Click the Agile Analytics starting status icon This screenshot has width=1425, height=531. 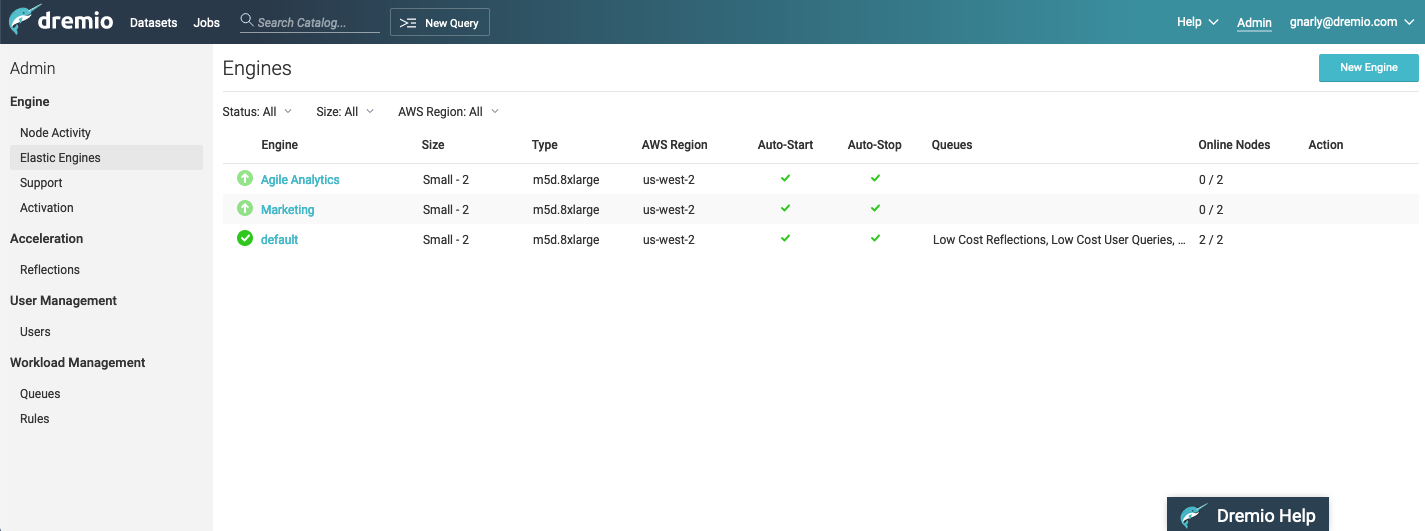click(245, 179)
